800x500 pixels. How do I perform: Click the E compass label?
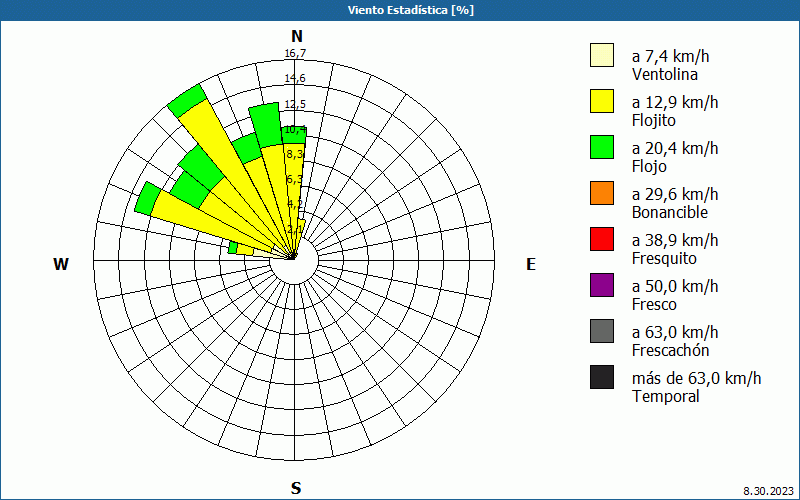(531, 264)
